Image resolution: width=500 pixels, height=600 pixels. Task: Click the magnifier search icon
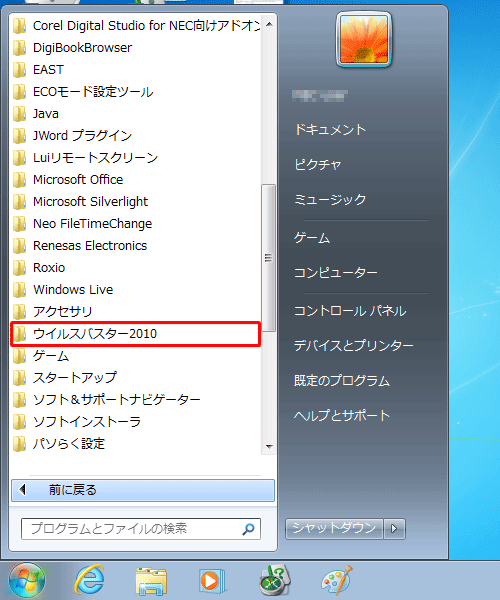[249, 529]
